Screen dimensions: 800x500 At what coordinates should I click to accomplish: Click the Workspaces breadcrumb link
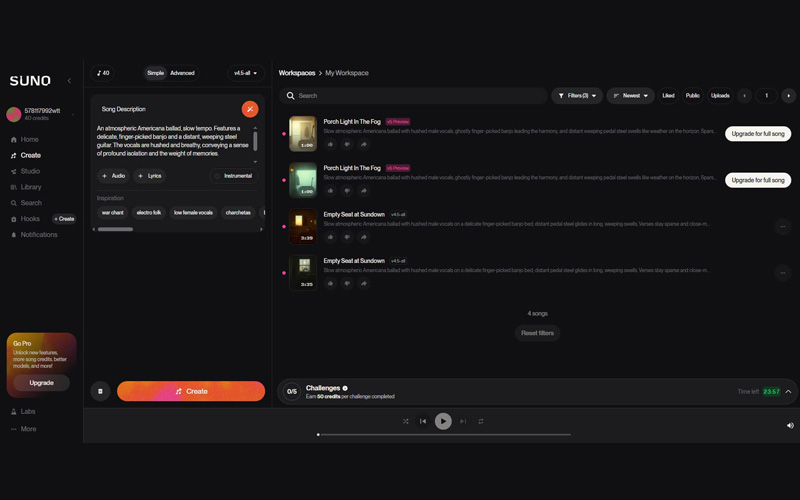tap(296, 73)
